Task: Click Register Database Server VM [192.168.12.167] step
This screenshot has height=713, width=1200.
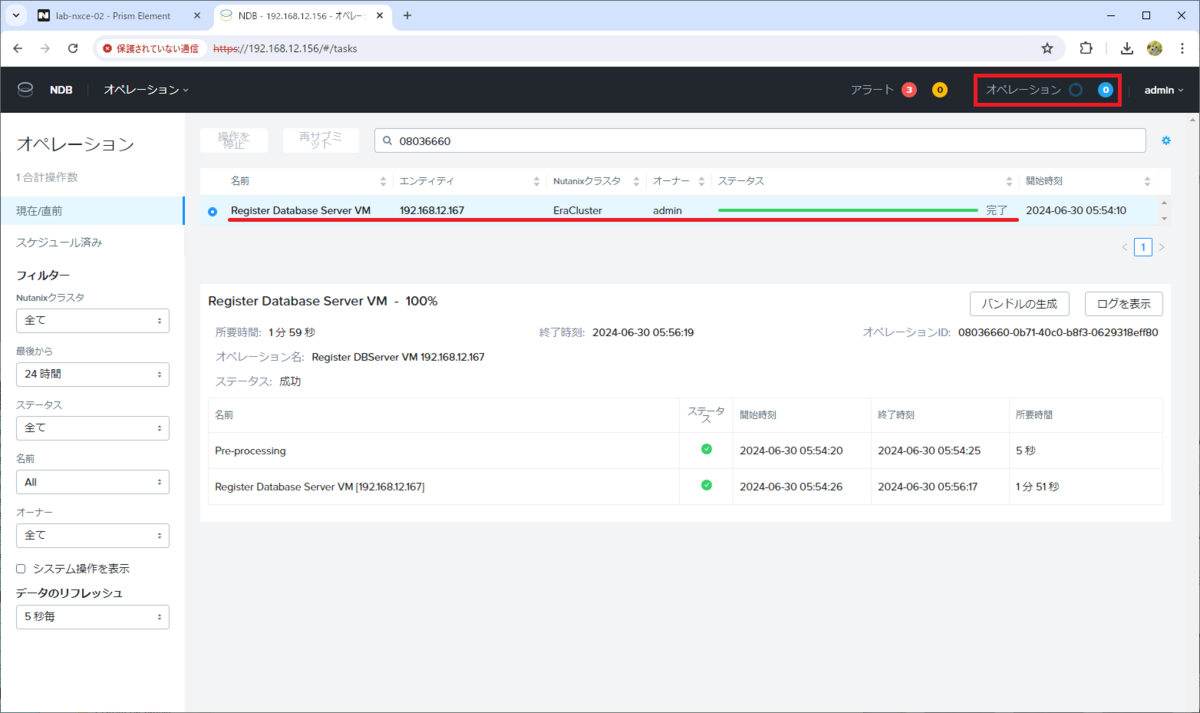Action: tap(320, 486)
